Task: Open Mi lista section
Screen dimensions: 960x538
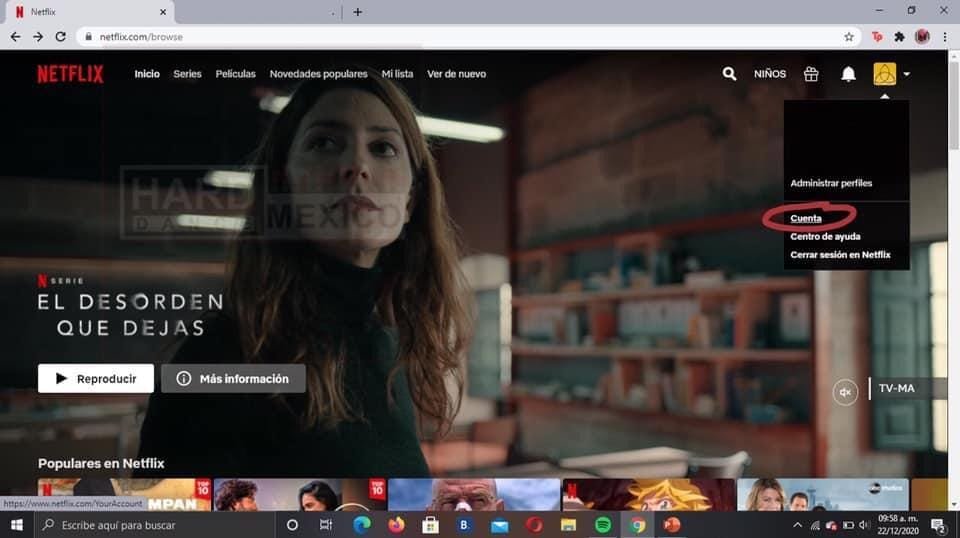Action: coord(397,74)
